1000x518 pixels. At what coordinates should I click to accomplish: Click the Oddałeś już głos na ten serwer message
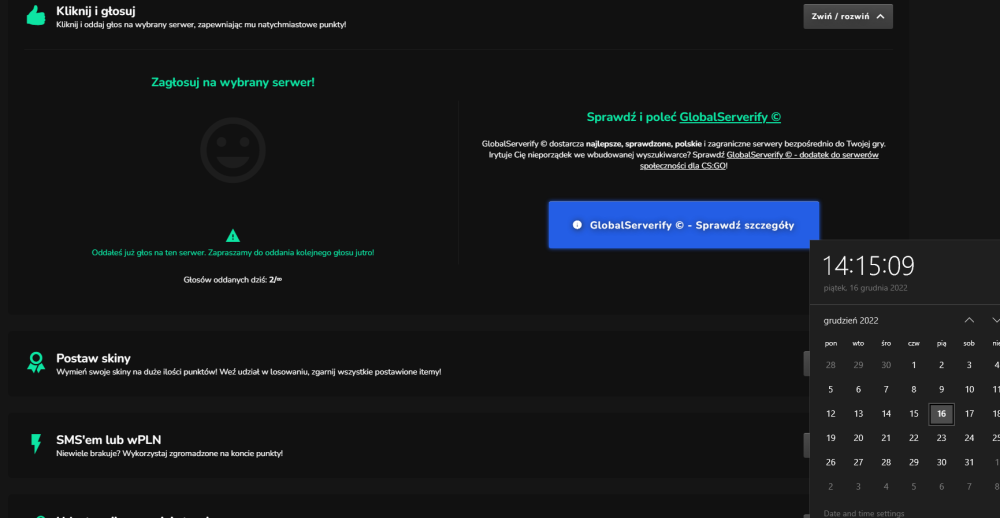pyautogui.click(x=233, y=253)
